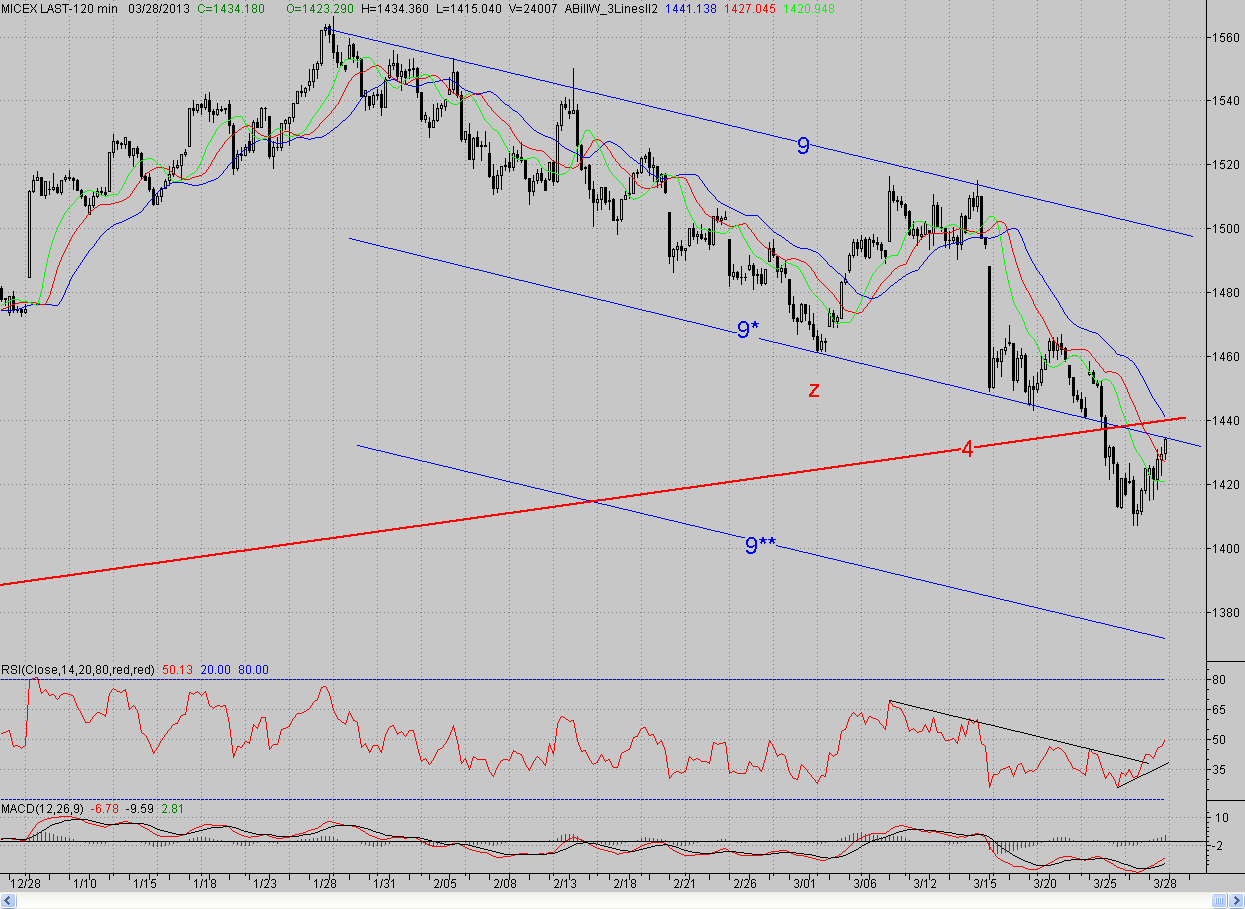Select the blue 9* channel label
This screenshot has width=1245, height=909.
point(747,330)
